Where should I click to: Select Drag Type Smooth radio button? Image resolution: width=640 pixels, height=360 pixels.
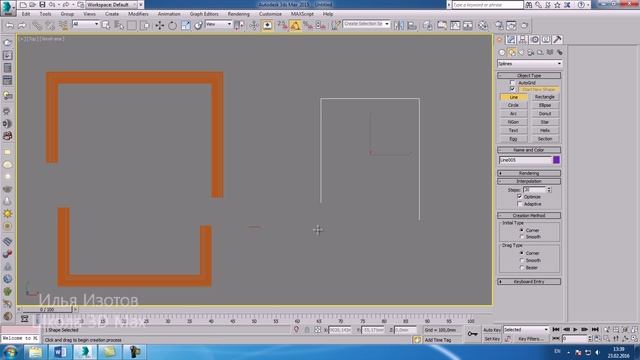[x=522, y=260]
